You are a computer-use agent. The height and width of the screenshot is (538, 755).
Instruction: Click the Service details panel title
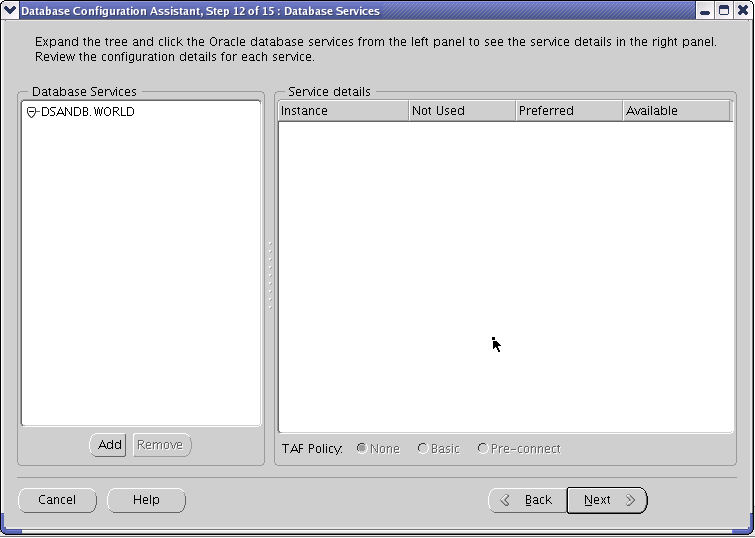click(x=329, y=92)
